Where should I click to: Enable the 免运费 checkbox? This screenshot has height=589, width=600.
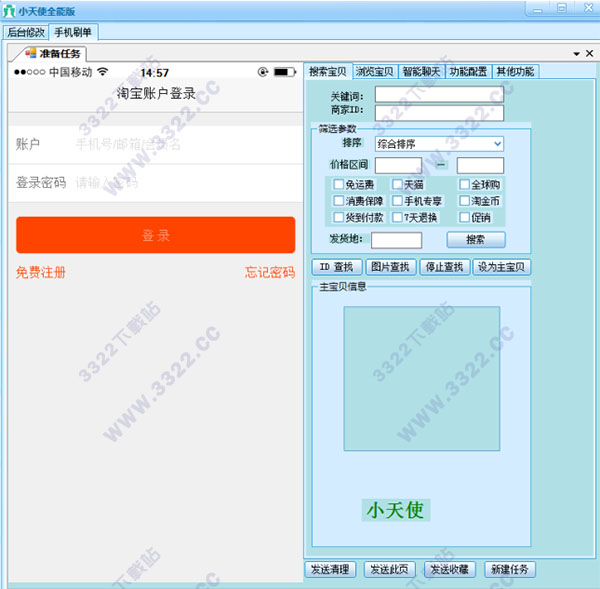click(x=338, y=184)
